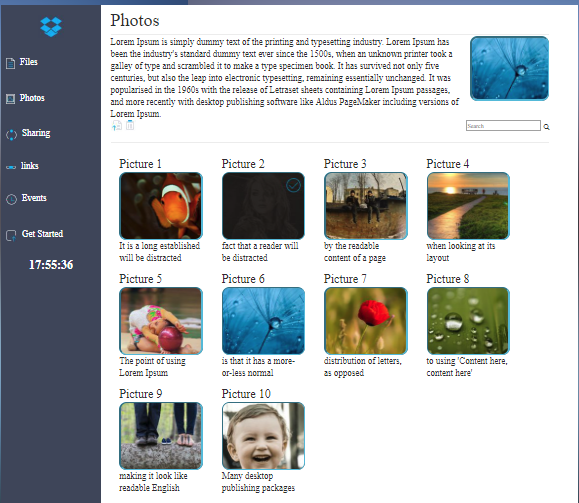Click the large blue dandelion header image
Screen dimensions: 579x503
coord(510,68)
